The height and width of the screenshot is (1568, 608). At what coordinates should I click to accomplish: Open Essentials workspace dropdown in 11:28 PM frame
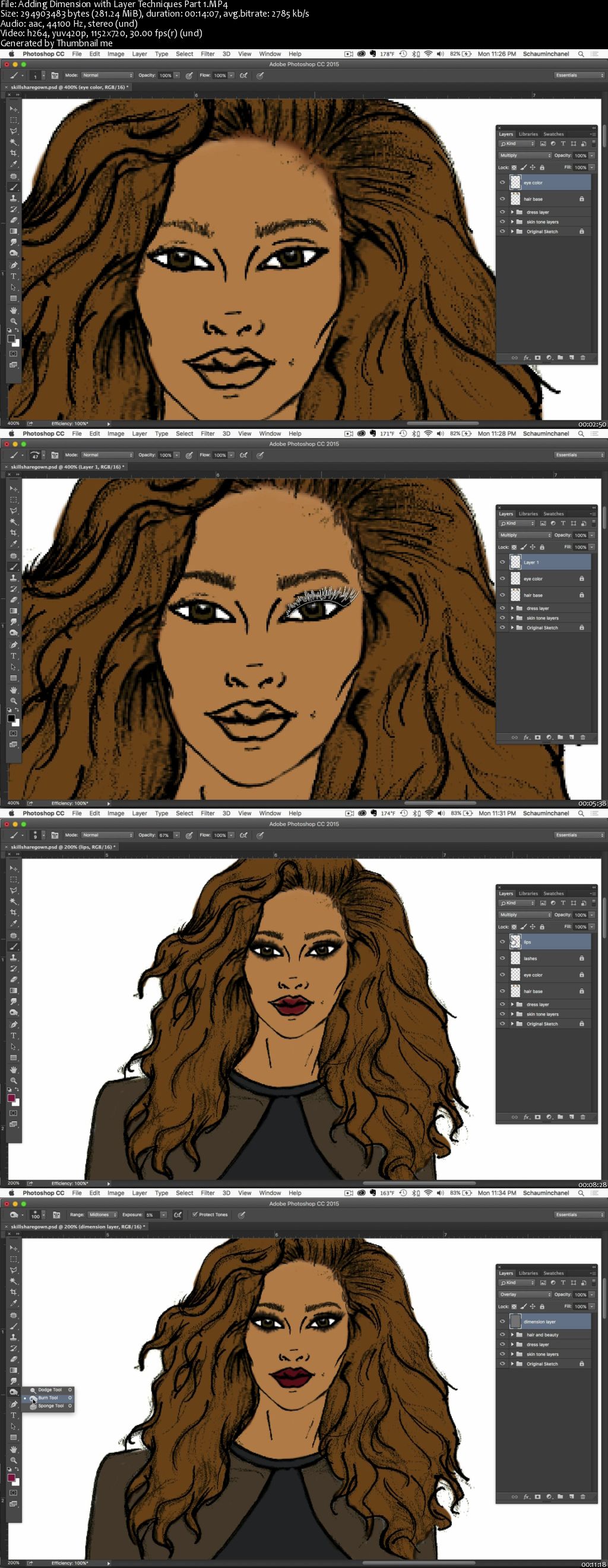tap(579, 455)
